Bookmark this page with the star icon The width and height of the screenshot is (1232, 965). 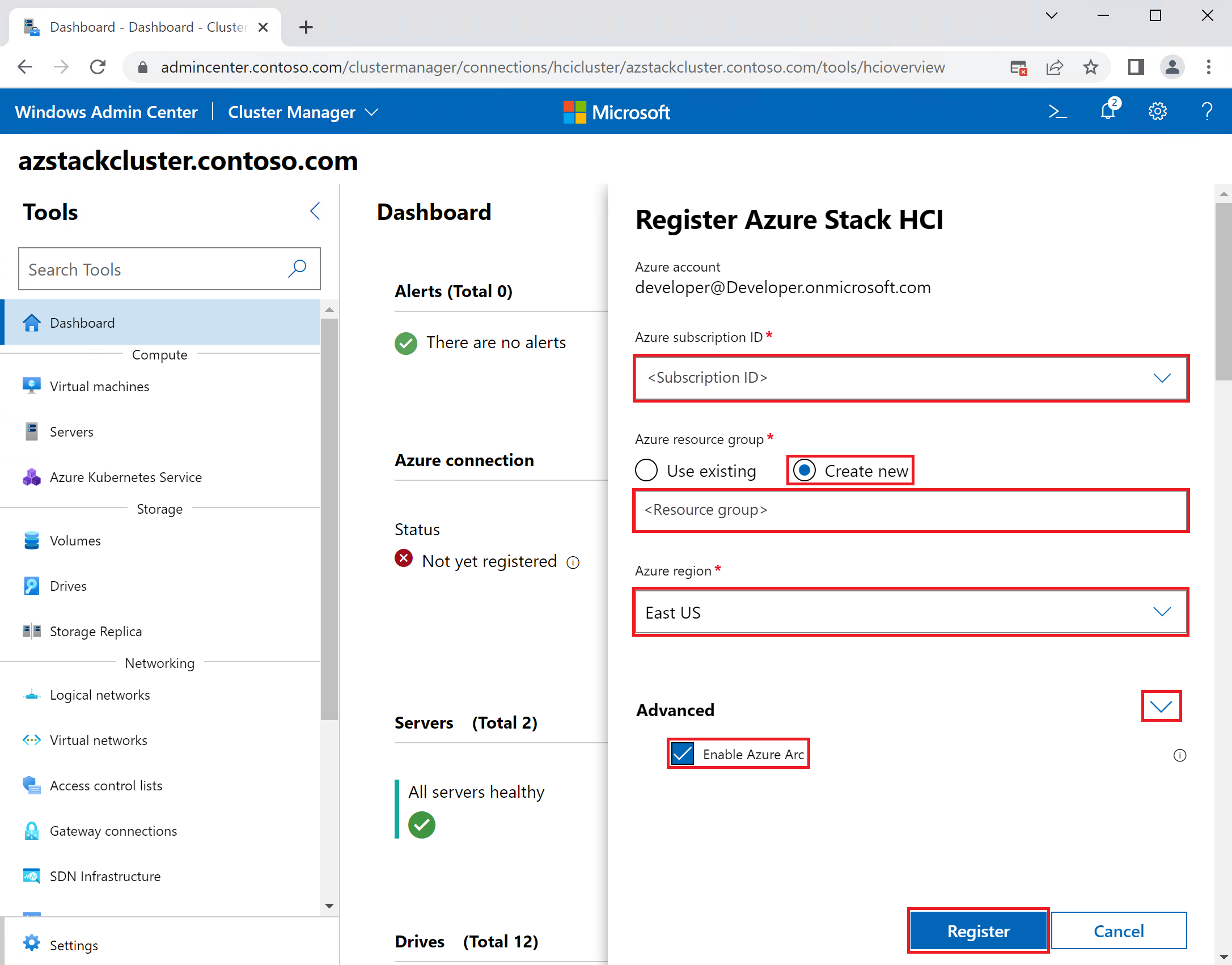pyautogui.click(x=1090, y=67)
